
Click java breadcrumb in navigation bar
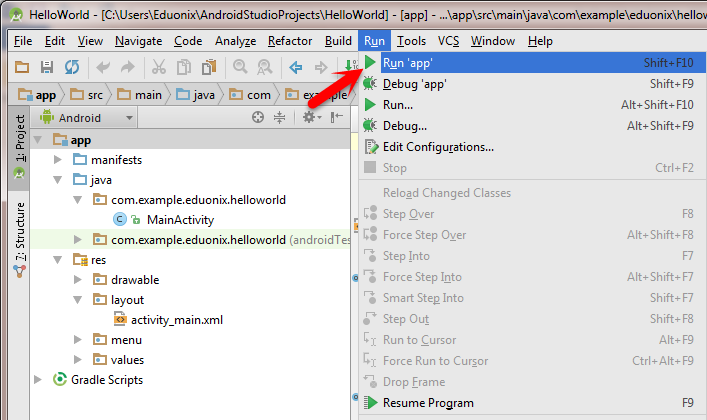[x=196, y=95]
